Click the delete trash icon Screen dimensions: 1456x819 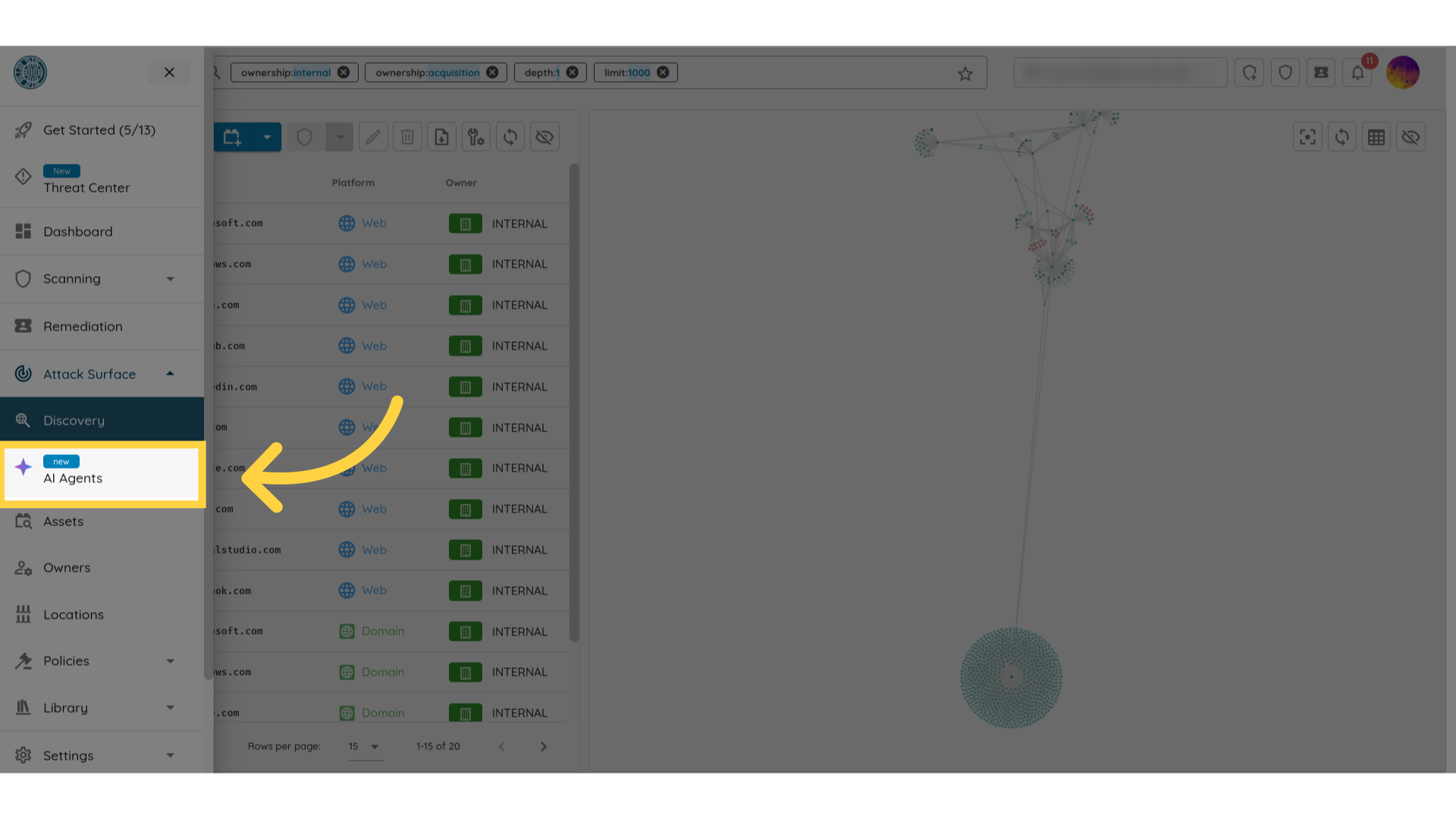click(407, 137)
